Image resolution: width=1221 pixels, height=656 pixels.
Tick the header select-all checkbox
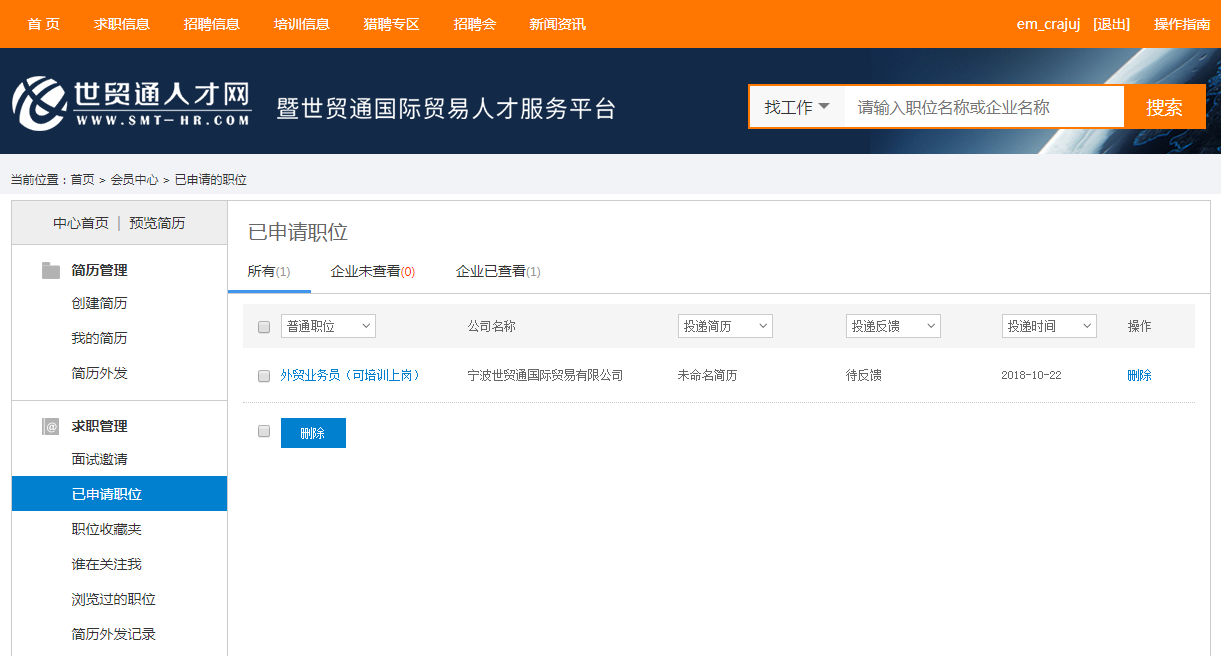[264, 327]
